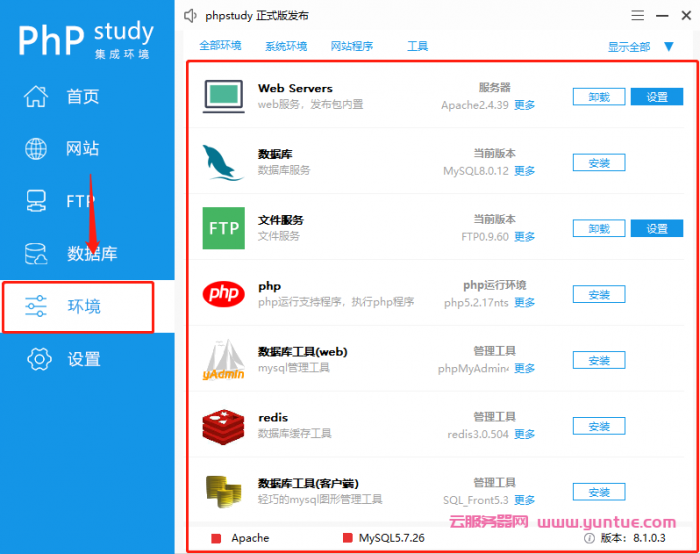This screenshot has width=700, height=554.
Task: Open the 显示全部 filter dropdown
Action: point(669,46)
